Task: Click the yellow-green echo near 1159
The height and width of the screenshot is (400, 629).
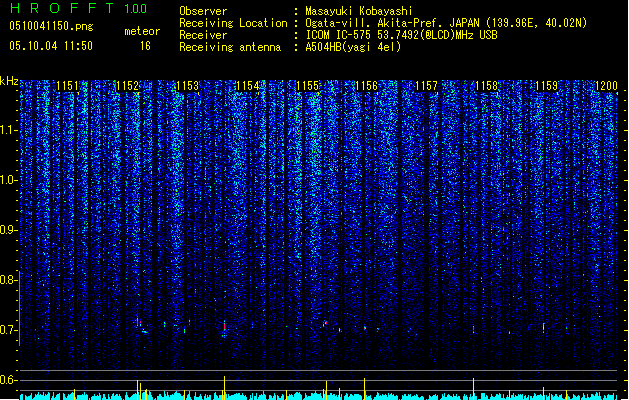Action: 544,327
